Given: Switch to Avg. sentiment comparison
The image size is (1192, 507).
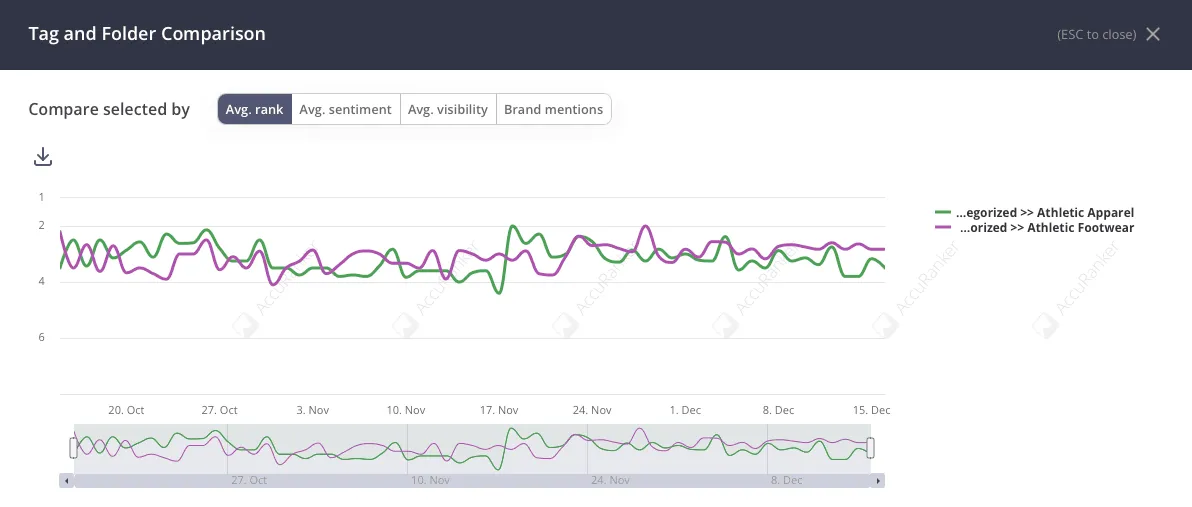Looking at the screenshot, I should click(x=346, y=109).
